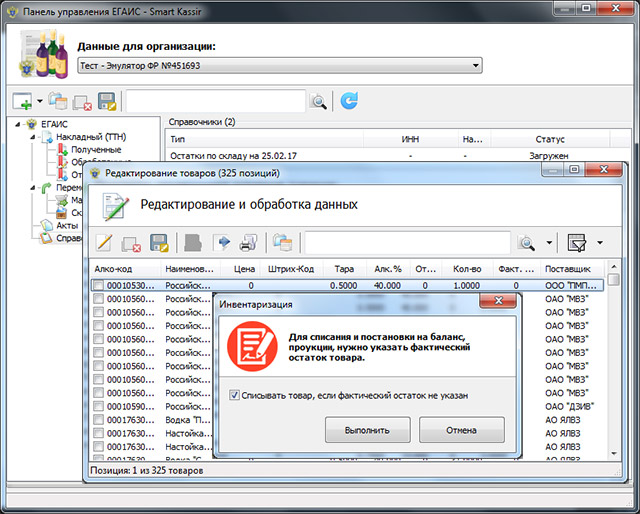Click the blue arrow export icon
The width and height of the screenshot is (640, 514).
coord(222,242)
